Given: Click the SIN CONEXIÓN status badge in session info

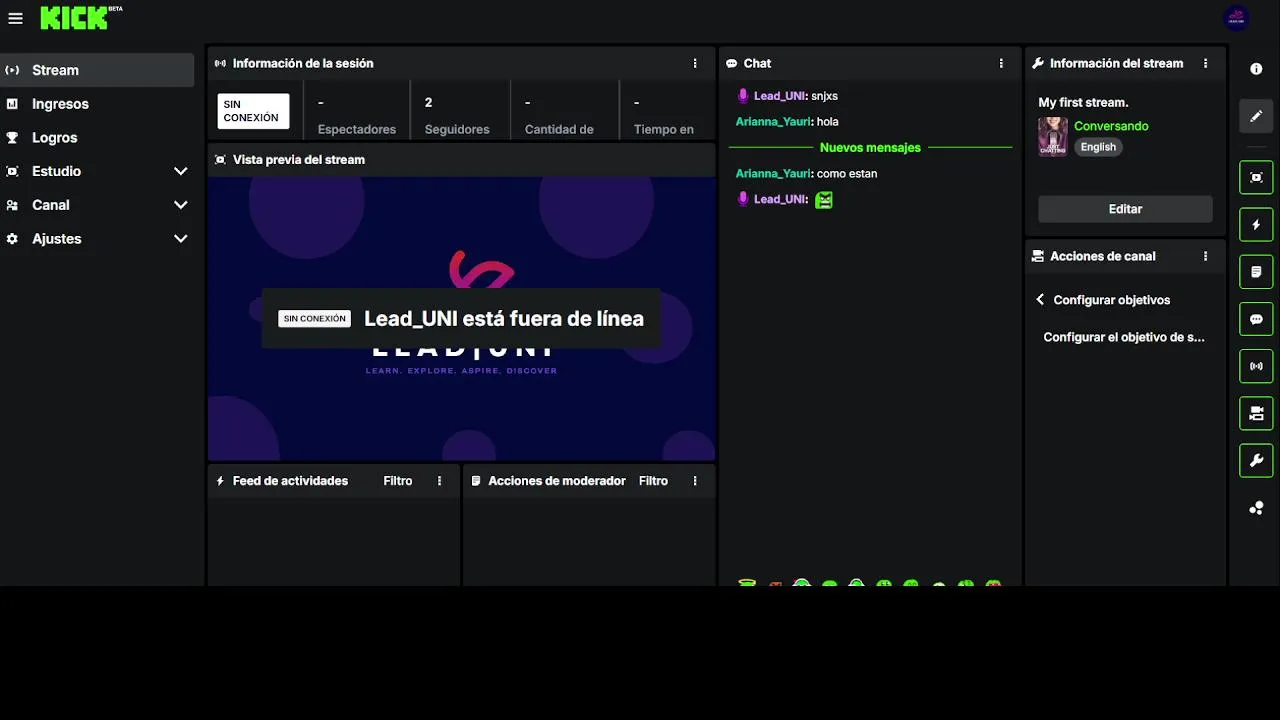Looking at the screenshot, I should [x=253, y=111].
